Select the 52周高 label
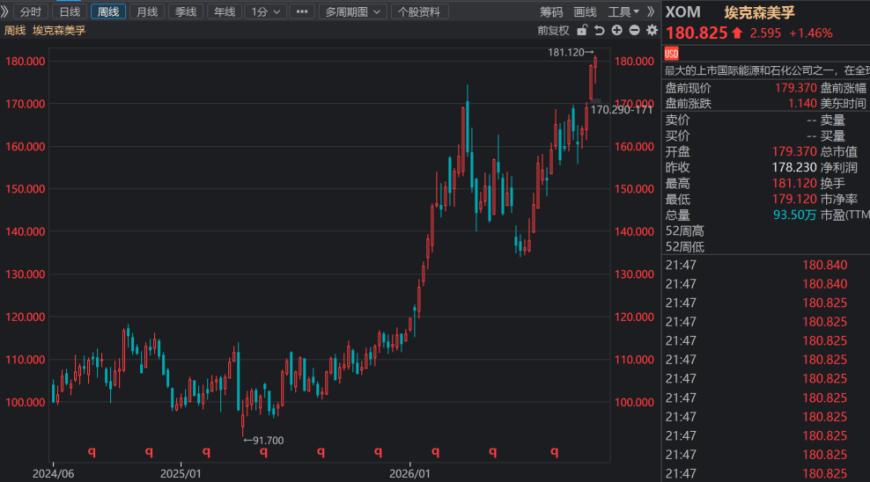This screenshot has height=482, width=870. pyautogui.click(x=685, y=231)
